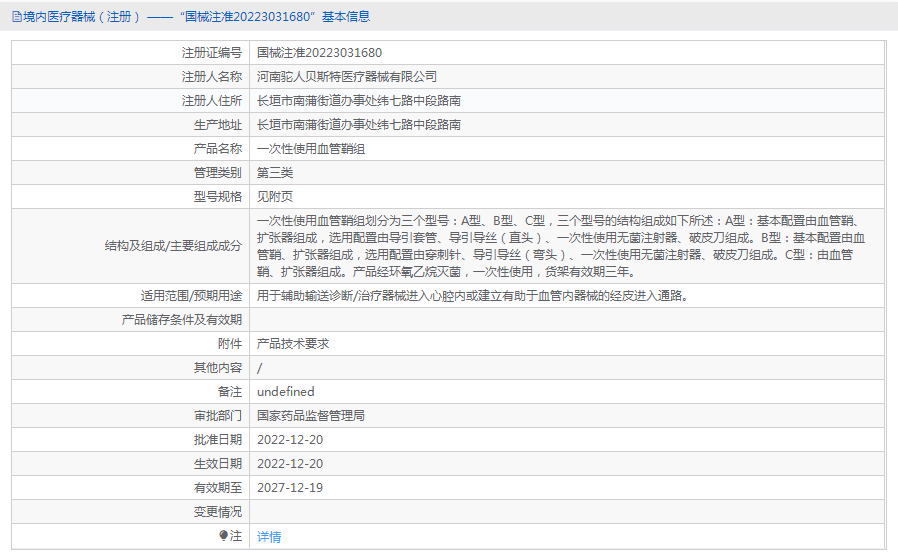Click the 变更情况 label
The height and width of the screenshot is (556, 898).
click(x=218, y=512)
